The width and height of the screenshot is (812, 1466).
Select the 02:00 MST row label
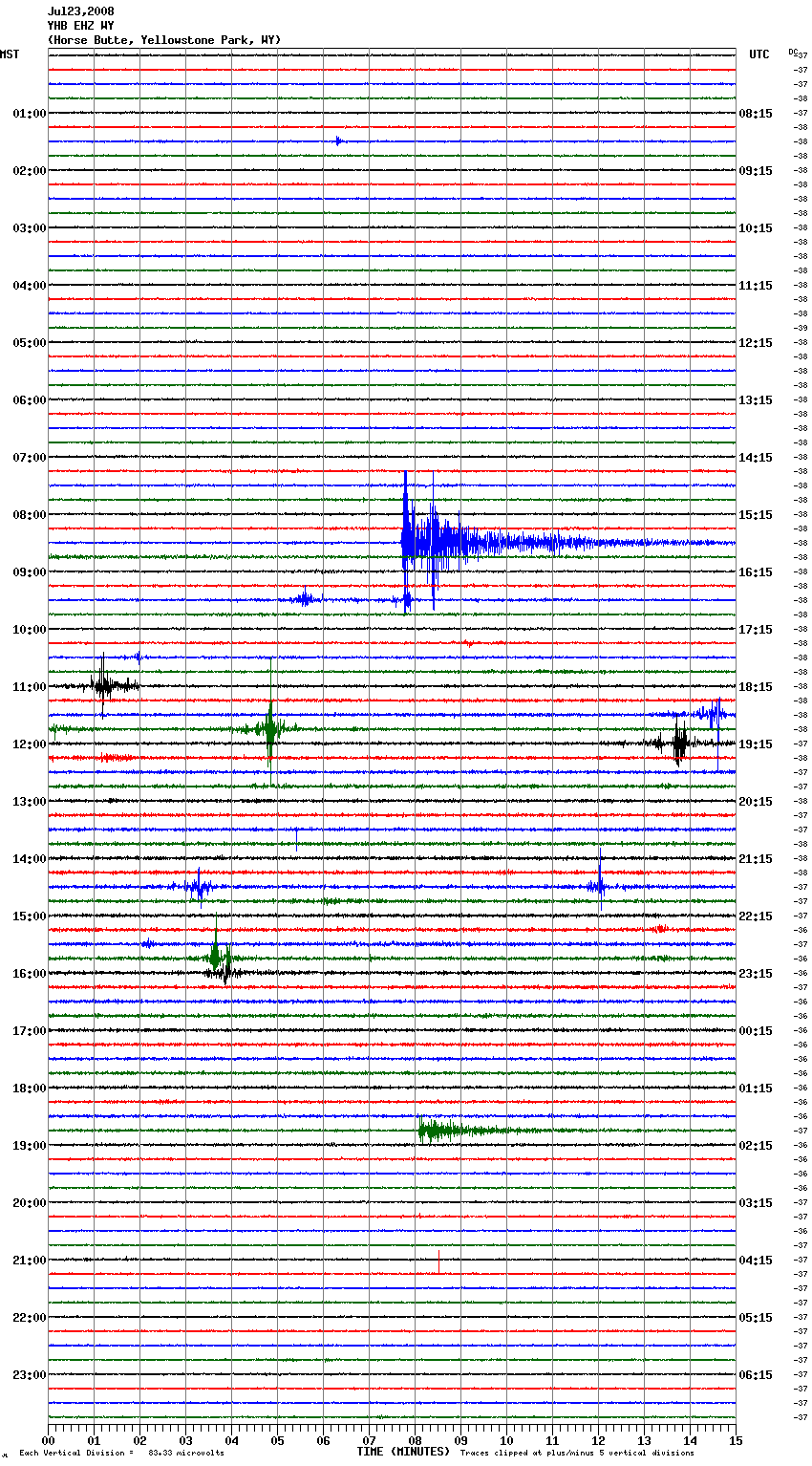tap(30, 171)
